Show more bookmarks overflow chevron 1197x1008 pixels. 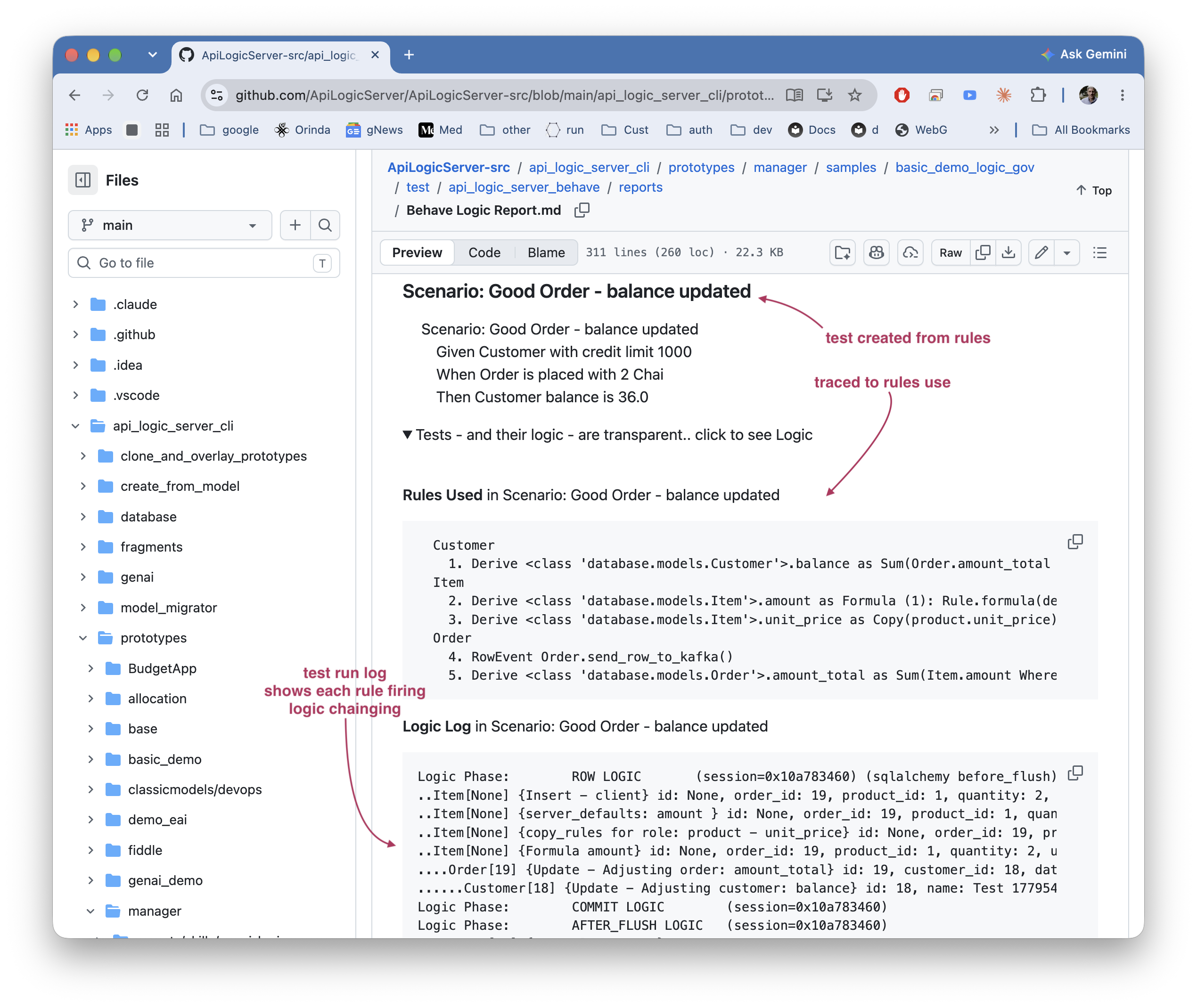point(995,130)
